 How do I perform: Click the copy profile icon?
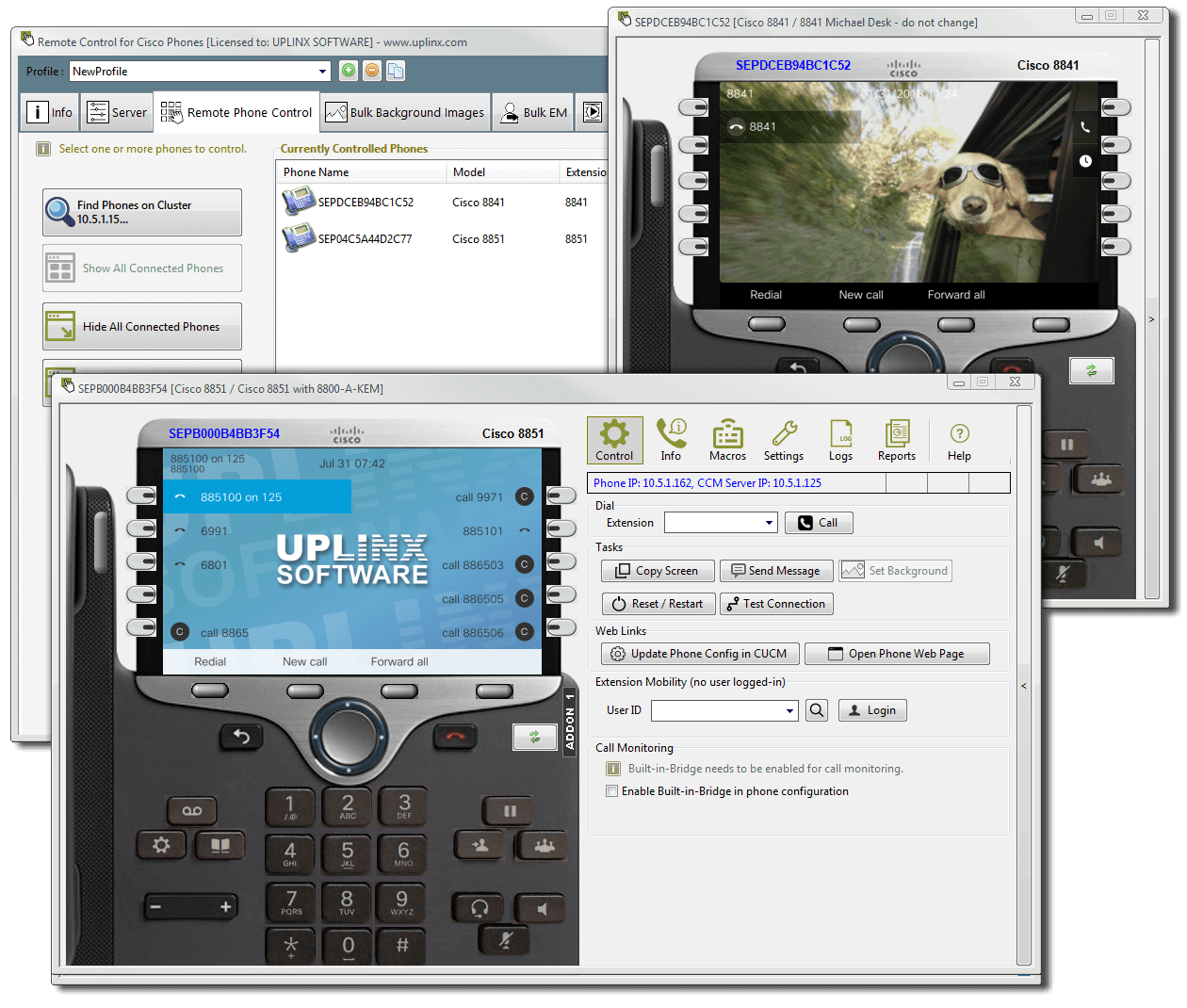point(396,71)
